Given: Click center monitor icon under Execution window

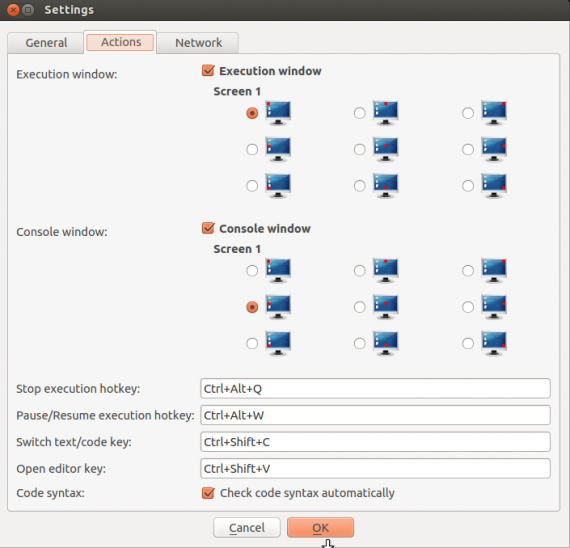Looking at the screenshot, I should (386, 149).
